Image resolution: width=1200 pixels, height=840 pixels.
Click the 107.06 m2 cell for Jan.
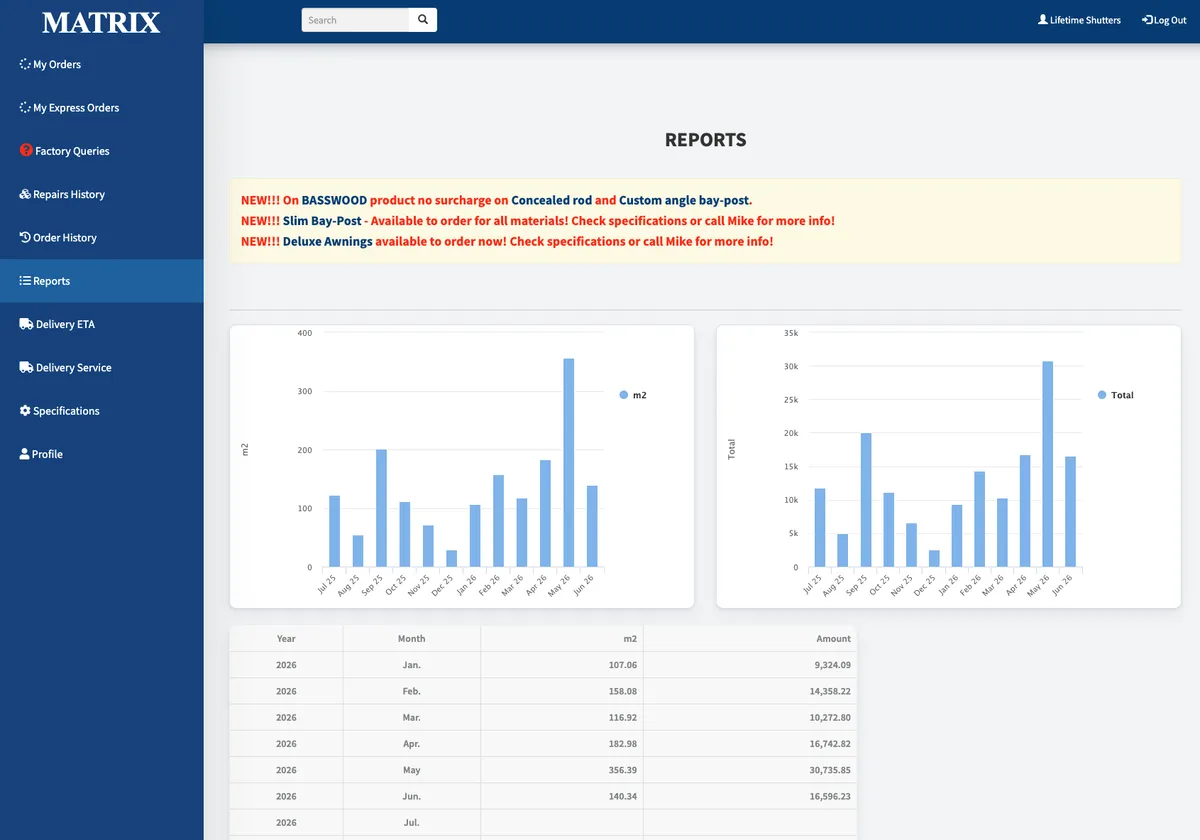coord(562,665)
